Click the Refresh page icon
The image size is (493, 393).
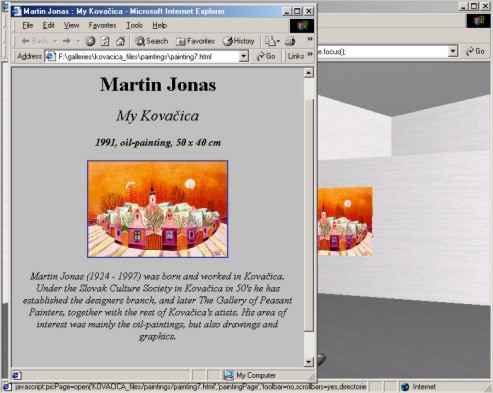click(x=105, y=41)
